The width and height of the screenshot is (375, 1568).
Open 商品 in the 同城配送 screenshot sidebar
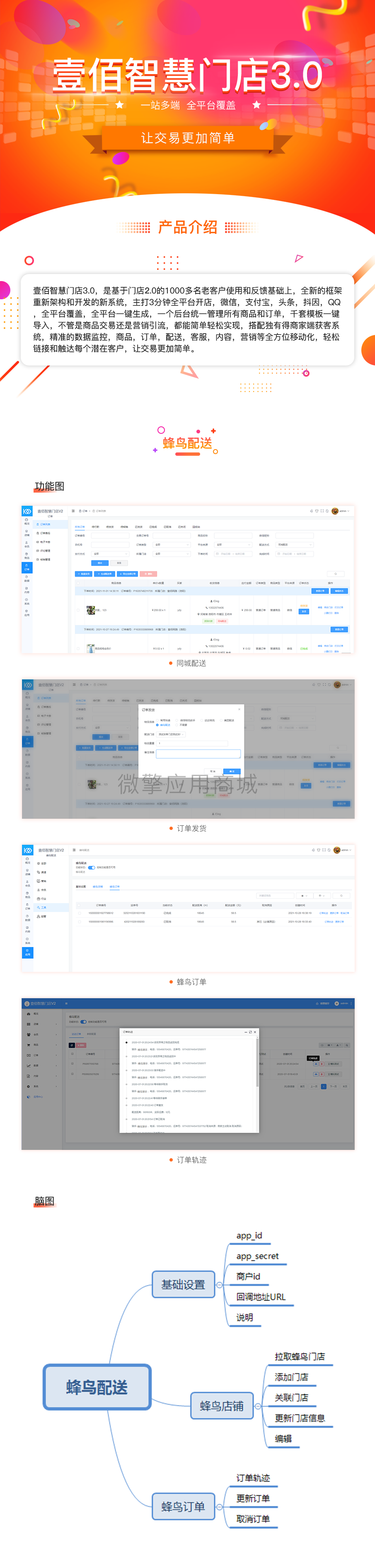click(27, 556)
